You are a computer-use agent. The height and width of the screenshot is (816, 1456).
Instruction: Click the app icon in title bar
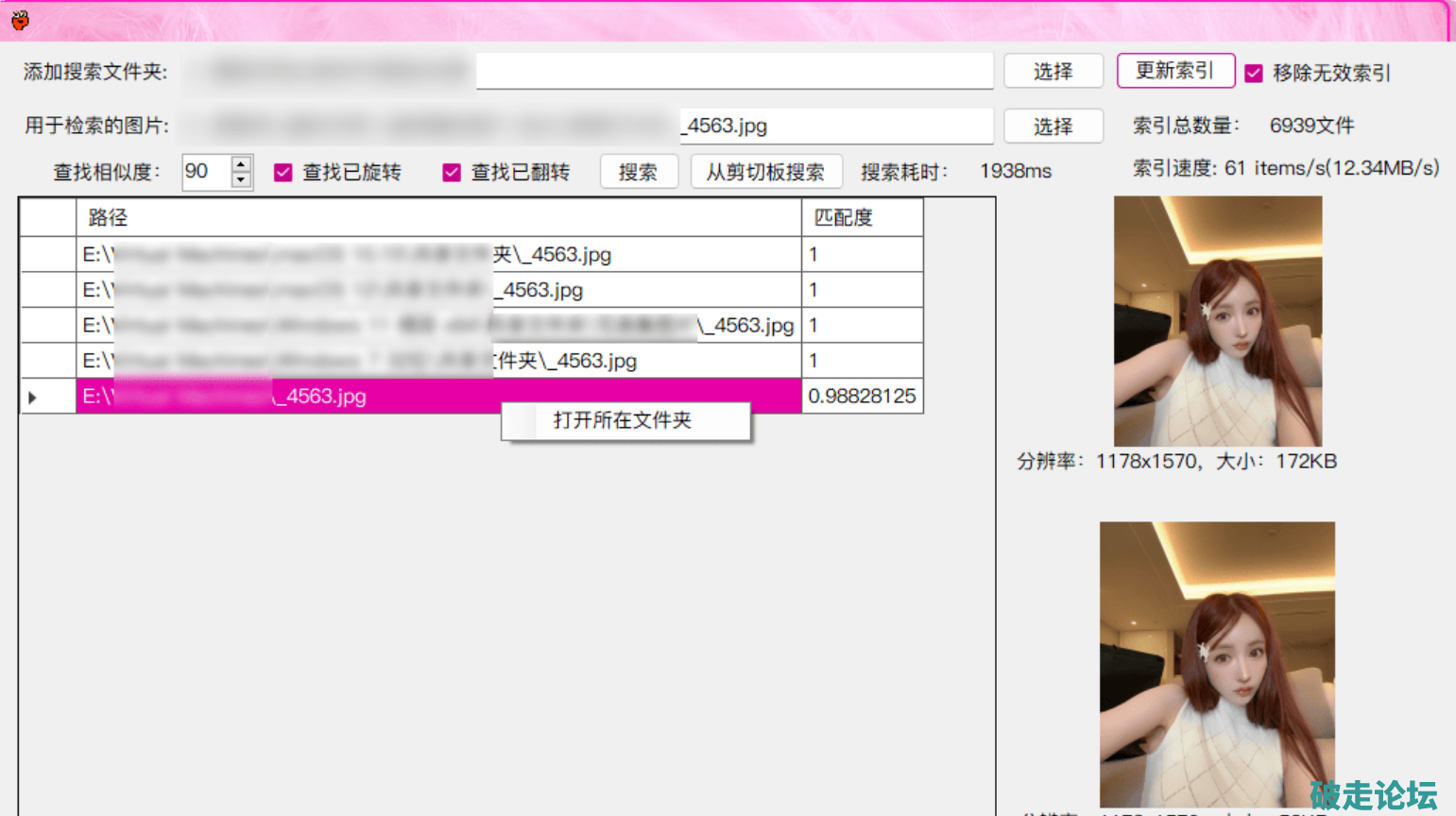[20, 20]
